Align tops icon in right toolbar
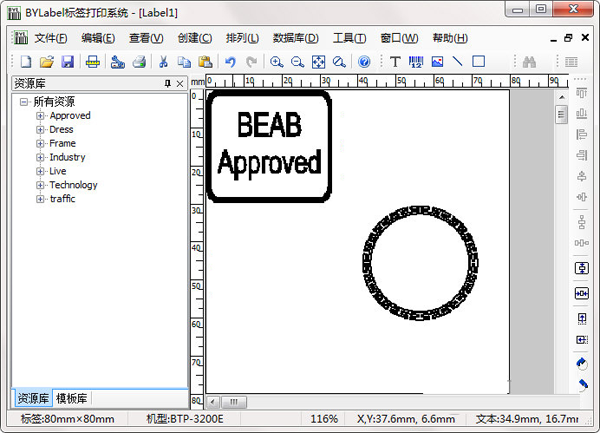600x433 pixels. tap(582, 93)
